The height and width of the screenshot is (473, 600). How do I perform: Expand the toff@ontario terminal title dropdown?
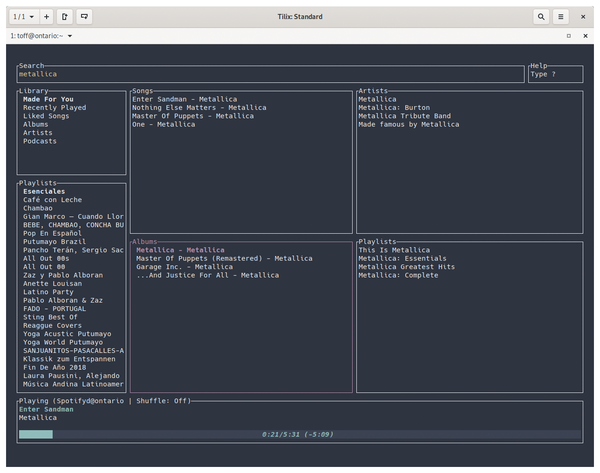click(x=70, y=36)
